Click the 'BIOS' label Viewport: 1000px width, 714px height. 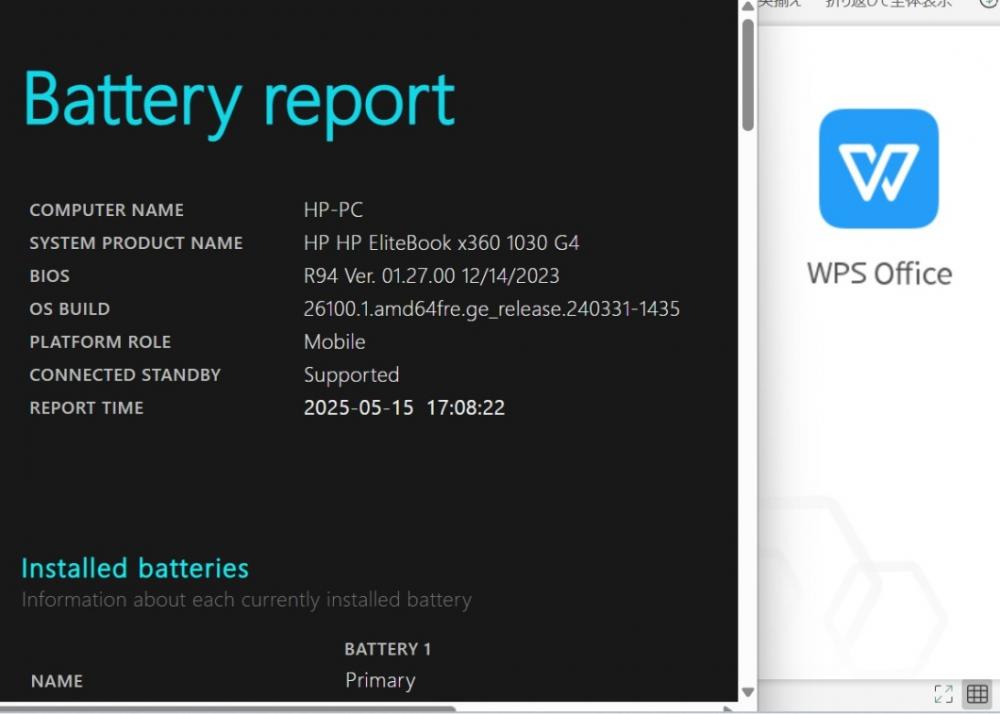click(x=50, y=276)
